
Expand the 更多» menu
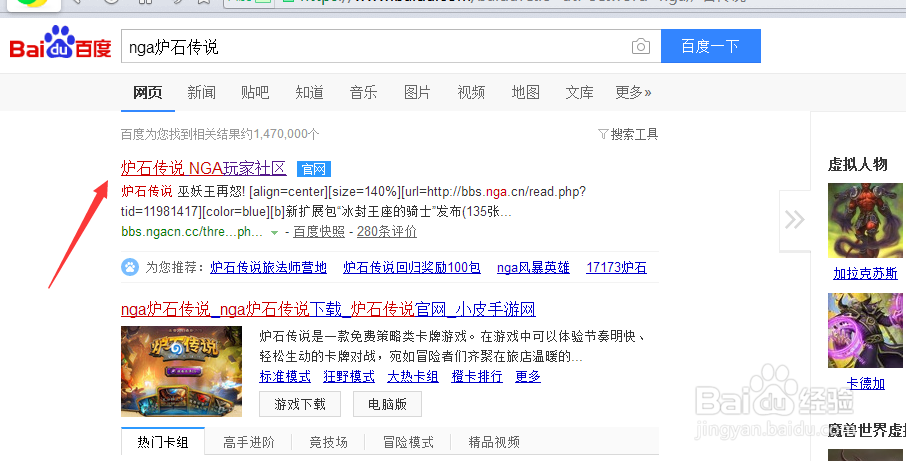coord(633,92)
